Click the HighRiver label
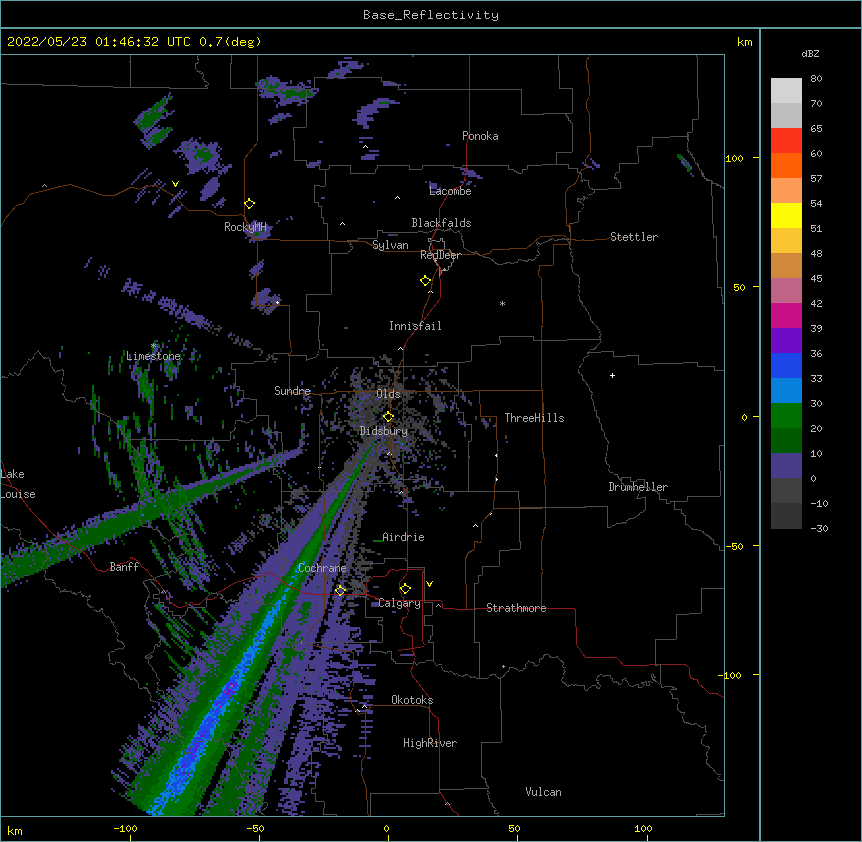862x842 pixels. click(x=430, y=743)
